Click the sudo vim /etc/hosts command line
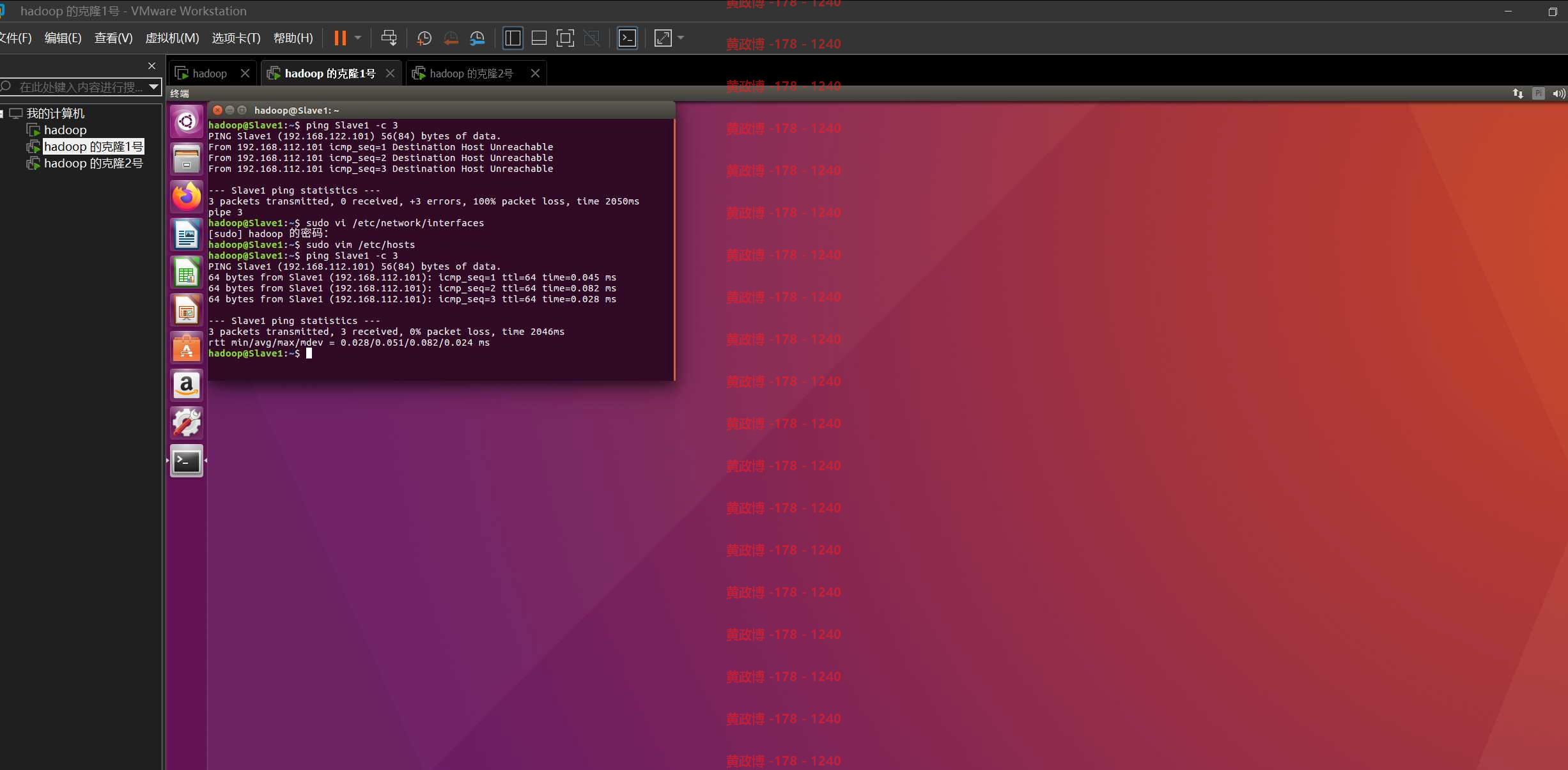1568x770 pixels. coord(312,245)
